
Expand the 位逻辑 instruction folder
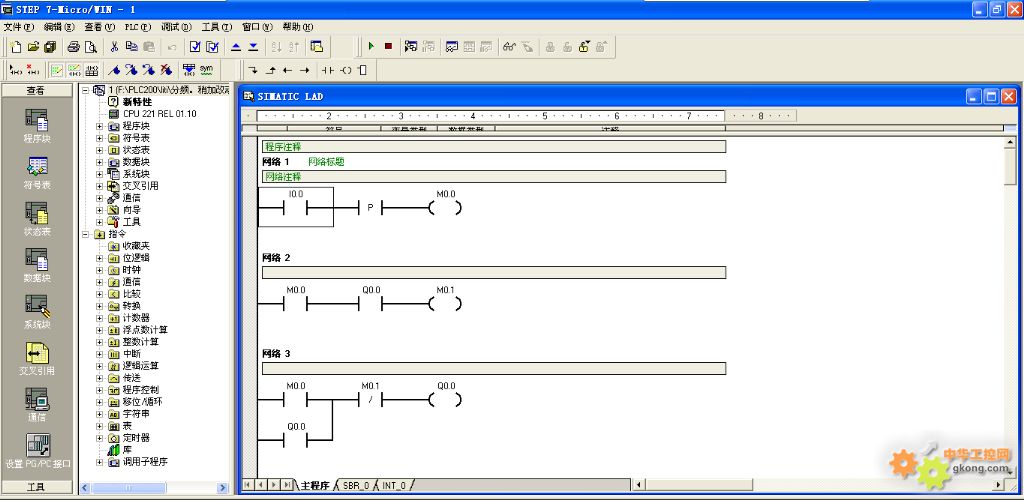coord(100,258)
